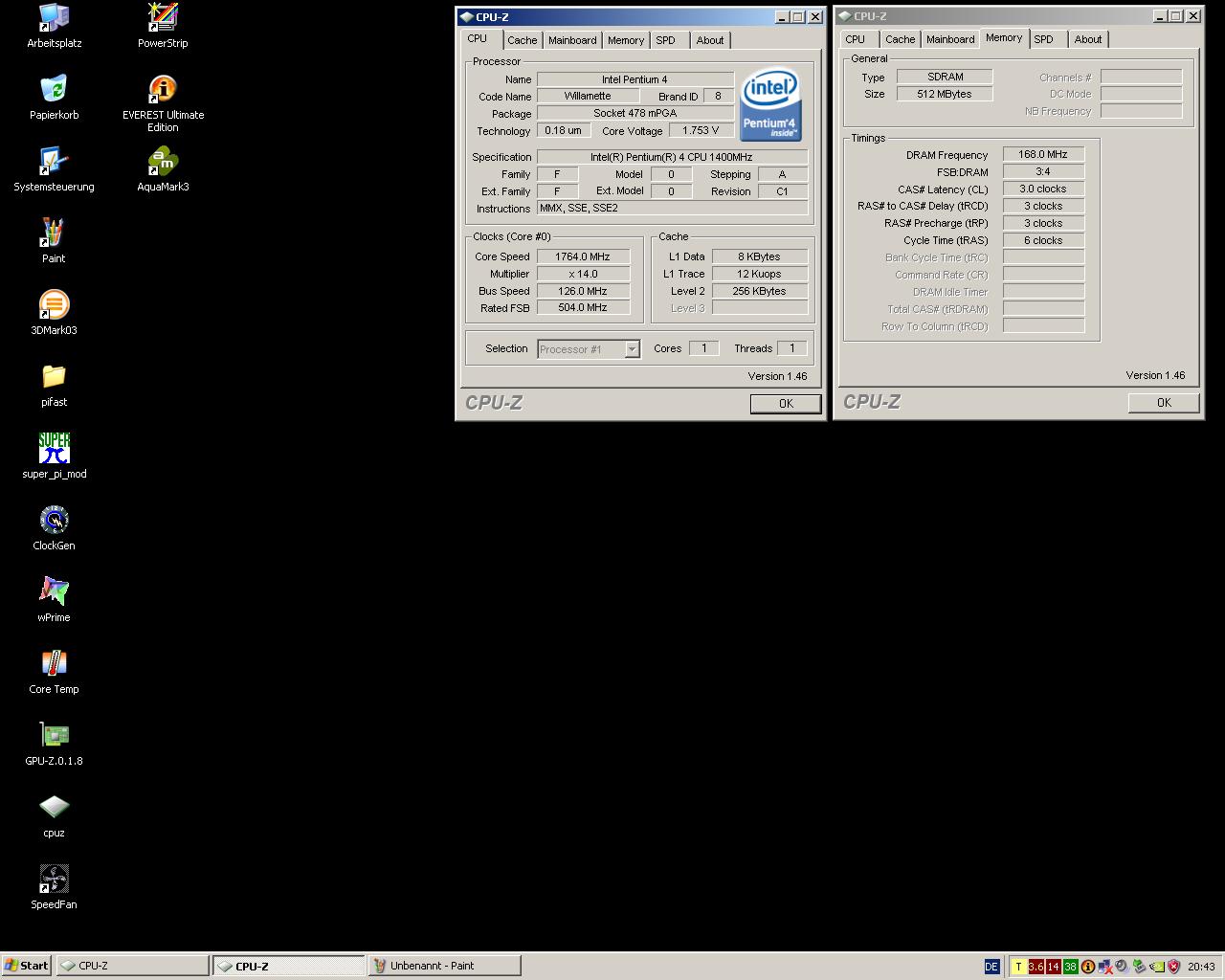The width and height of the screenshot is (1225, 980).
Task: Activate second CPU-Z taskbar button
Action: pyautogui.click(x=288, y=966)
